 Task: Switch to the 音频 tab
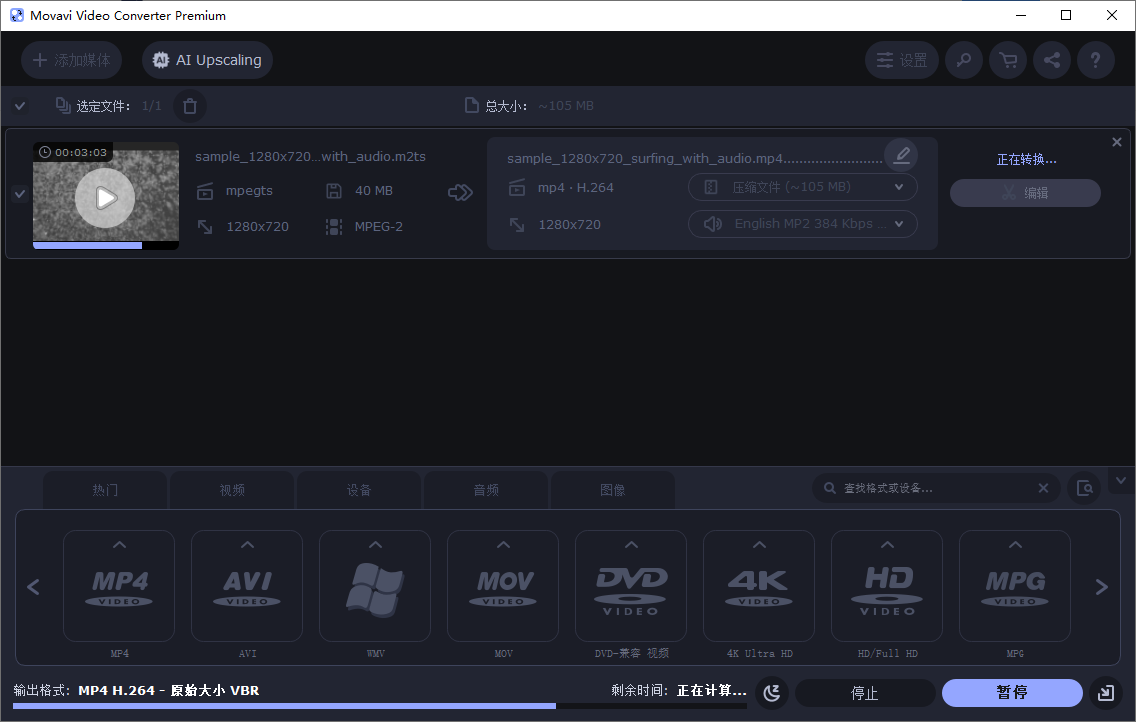pos(486,490)
